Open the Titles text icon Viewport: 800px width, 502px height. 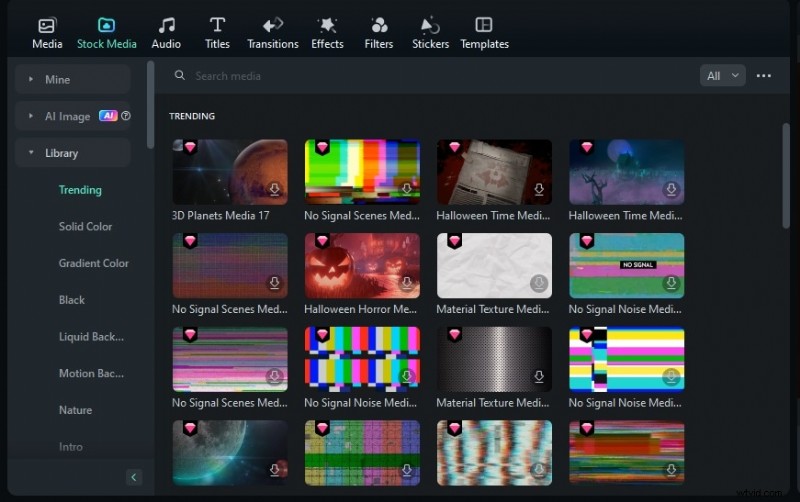[x=217, y=25]
